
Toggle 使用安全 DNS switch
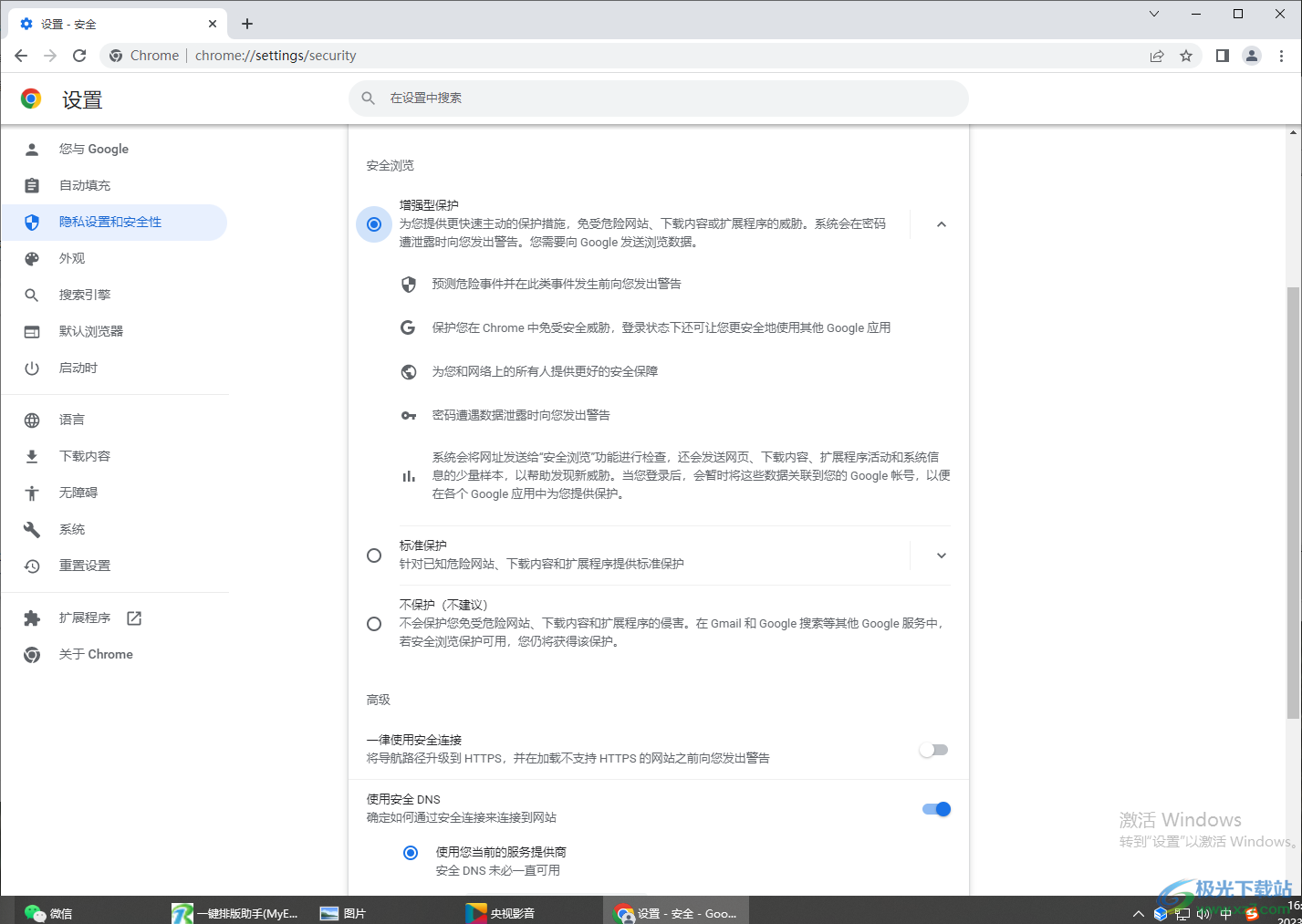pos(936,809)
